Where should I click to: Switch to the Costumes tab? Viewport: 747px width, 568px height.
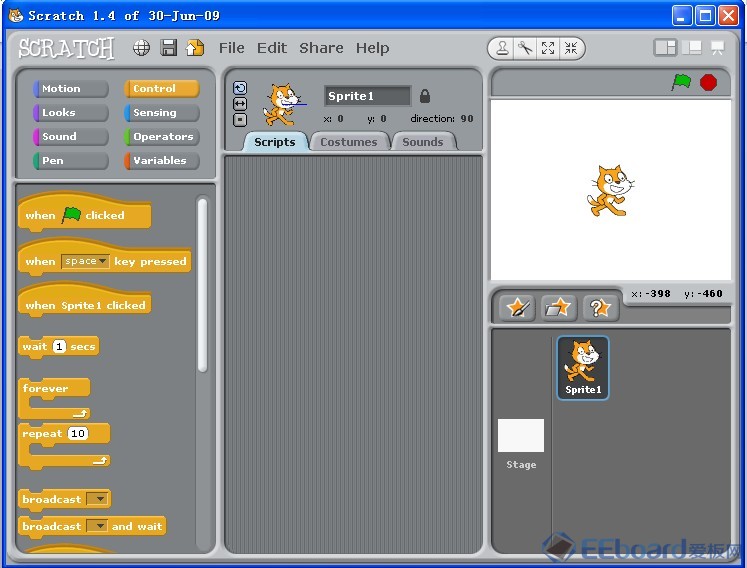pos(349,142)
